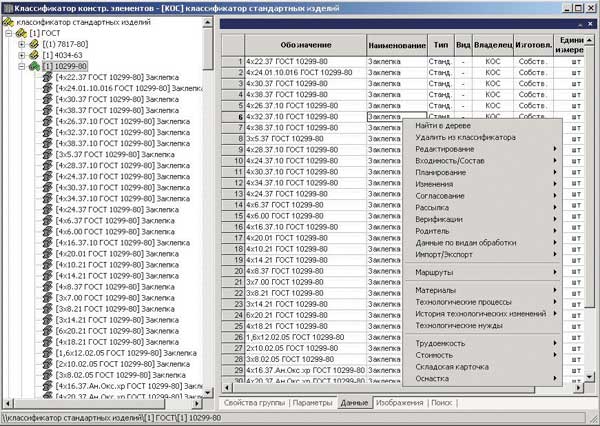Open Планирование submenu
600x426 pixels.
coord(483,173)
